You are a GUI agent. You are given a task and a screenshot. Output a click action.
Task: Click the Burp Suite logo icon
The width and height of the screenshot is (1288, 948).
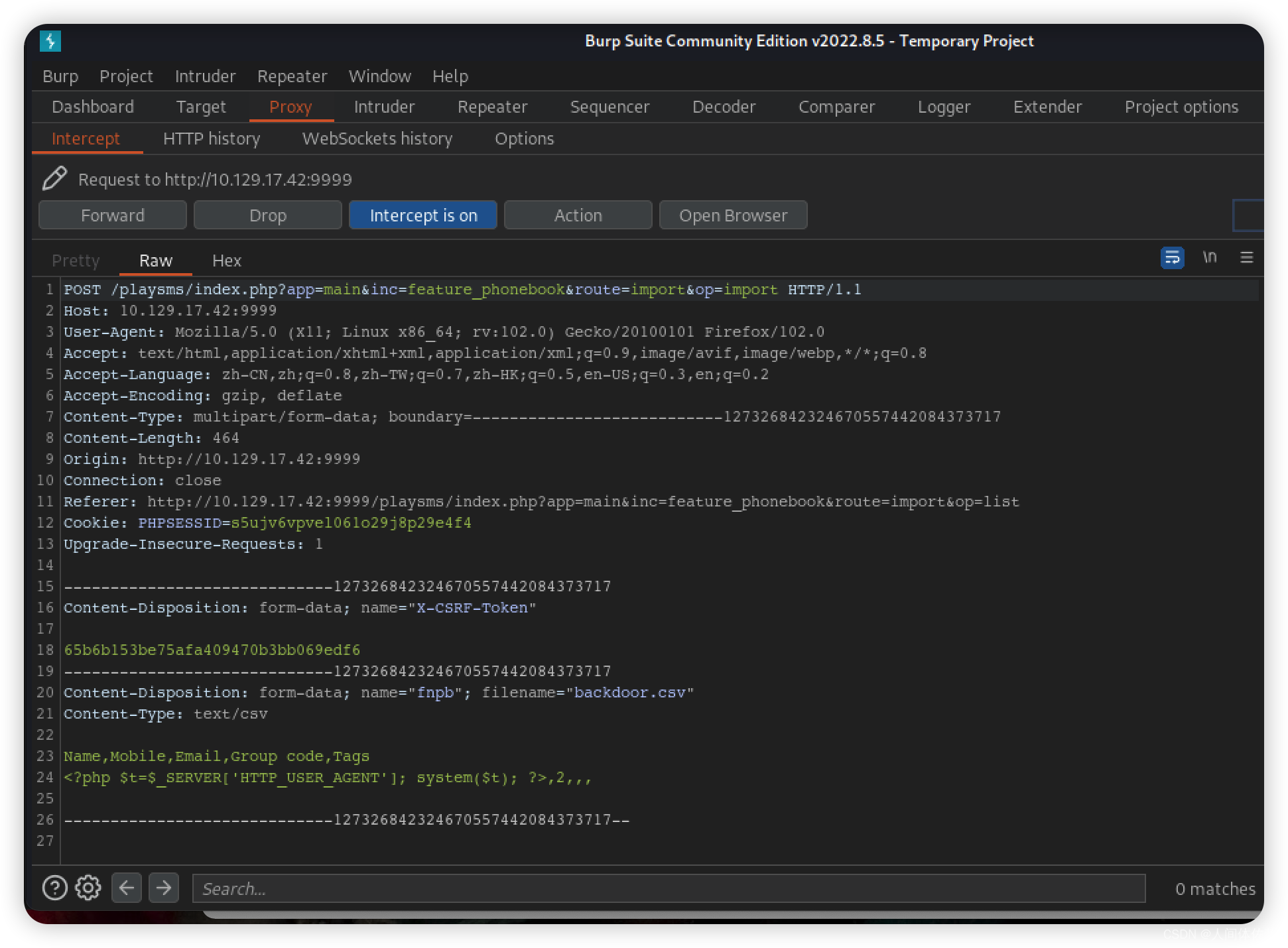pyautogui.click(x=50, y=41)
